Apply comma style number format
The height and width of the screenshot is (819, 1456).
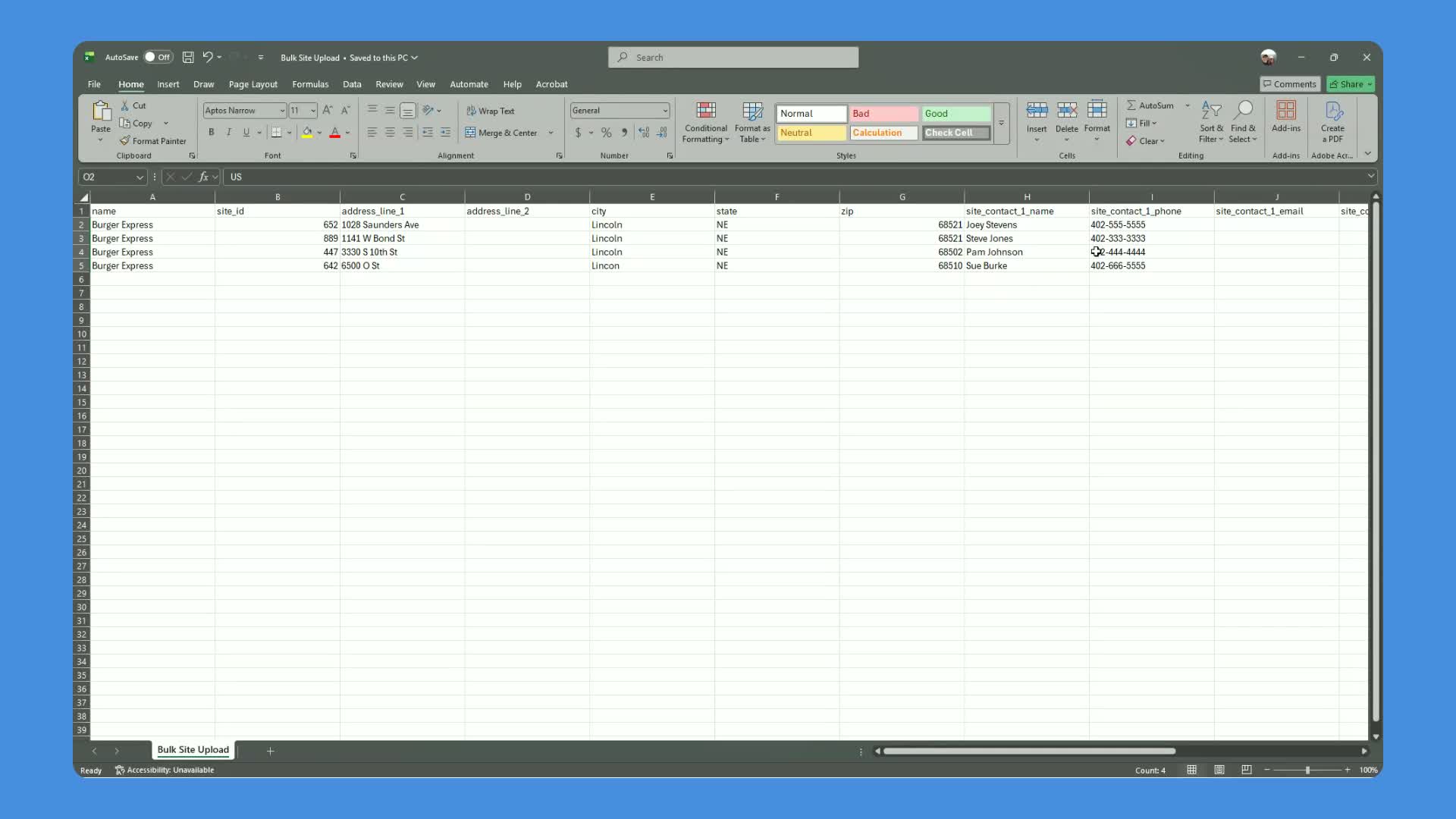tap(624, 133)
